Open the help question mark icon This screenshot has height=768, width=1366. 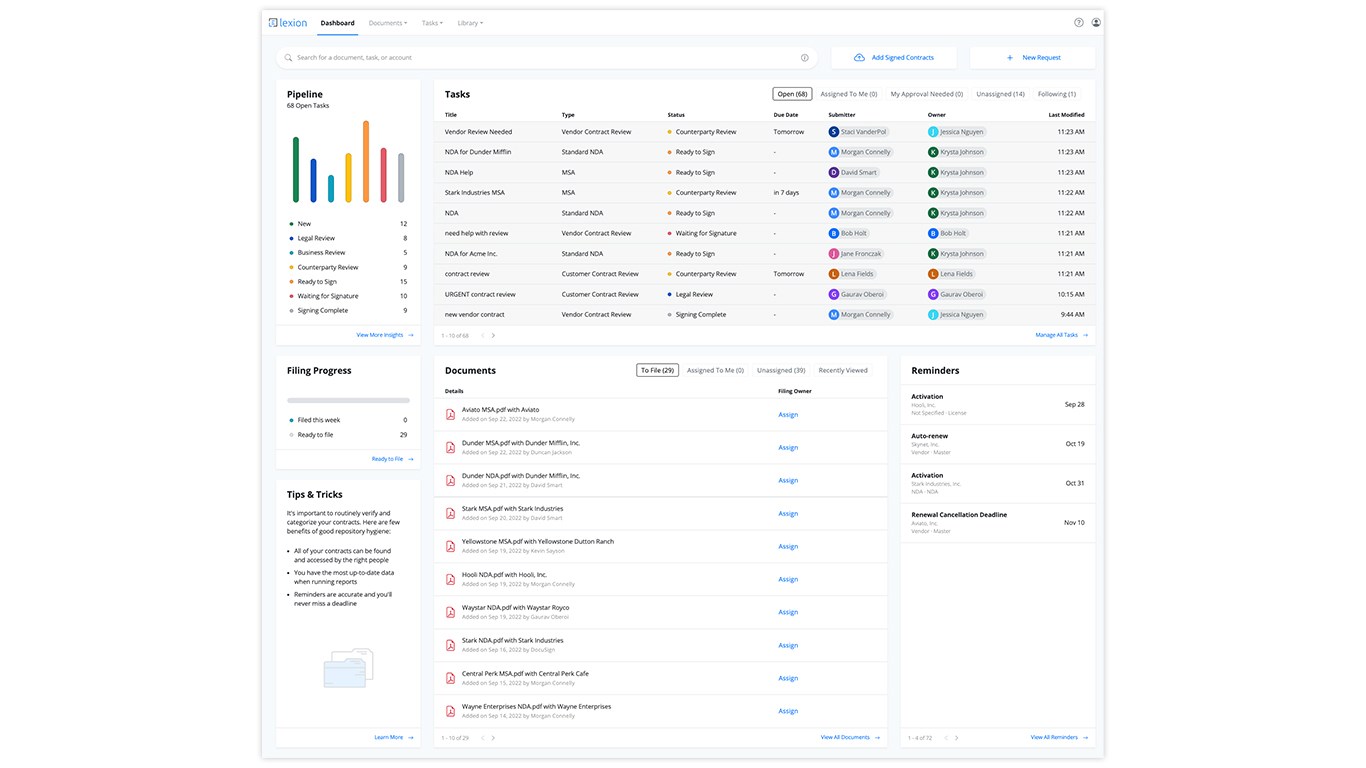click(1079, 22)
